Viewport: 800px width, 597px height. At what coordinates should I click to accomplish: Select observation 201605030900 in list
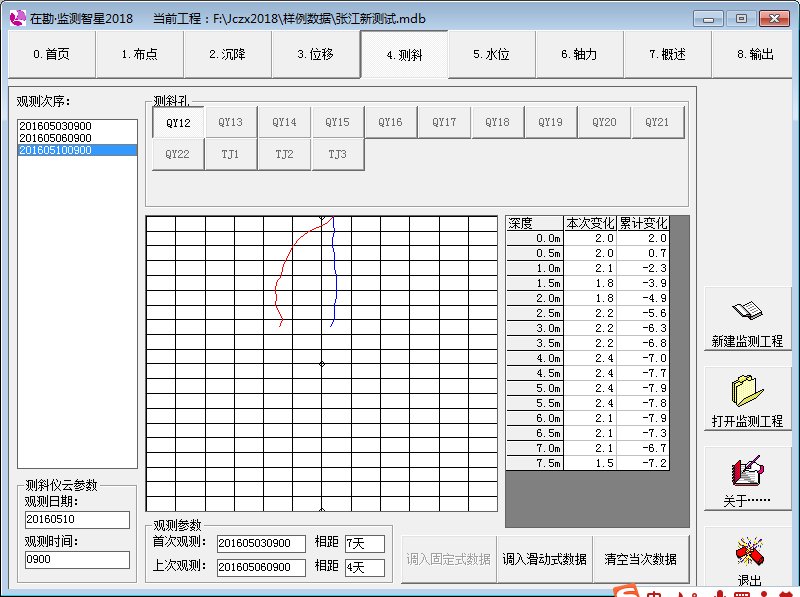(77, 126)
